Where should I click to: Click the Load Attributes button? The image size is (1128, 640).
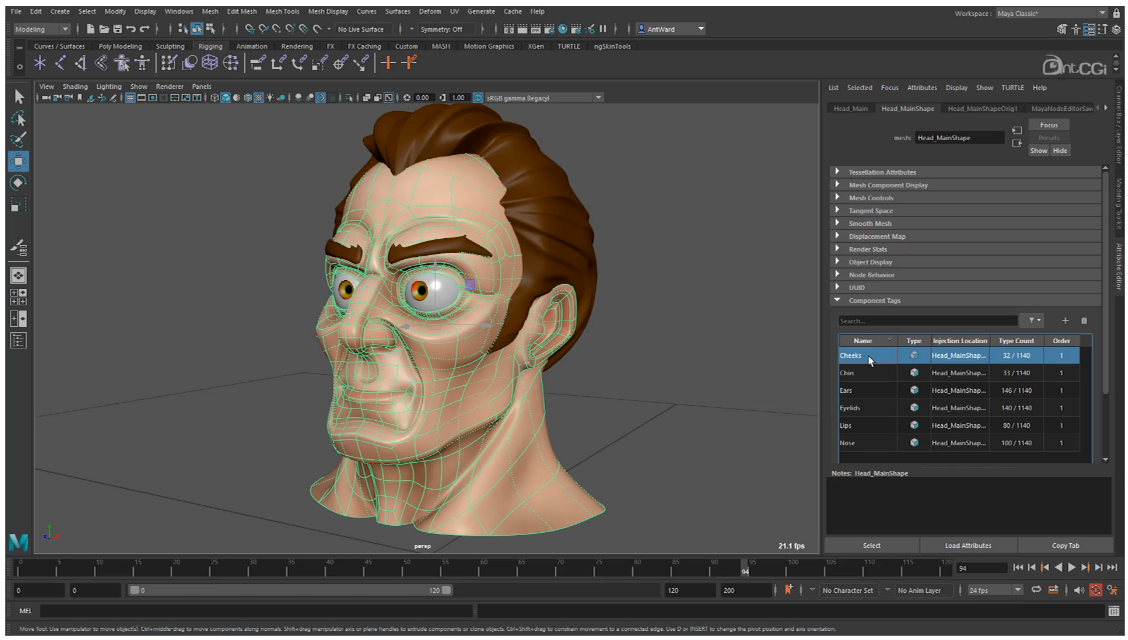968,545
